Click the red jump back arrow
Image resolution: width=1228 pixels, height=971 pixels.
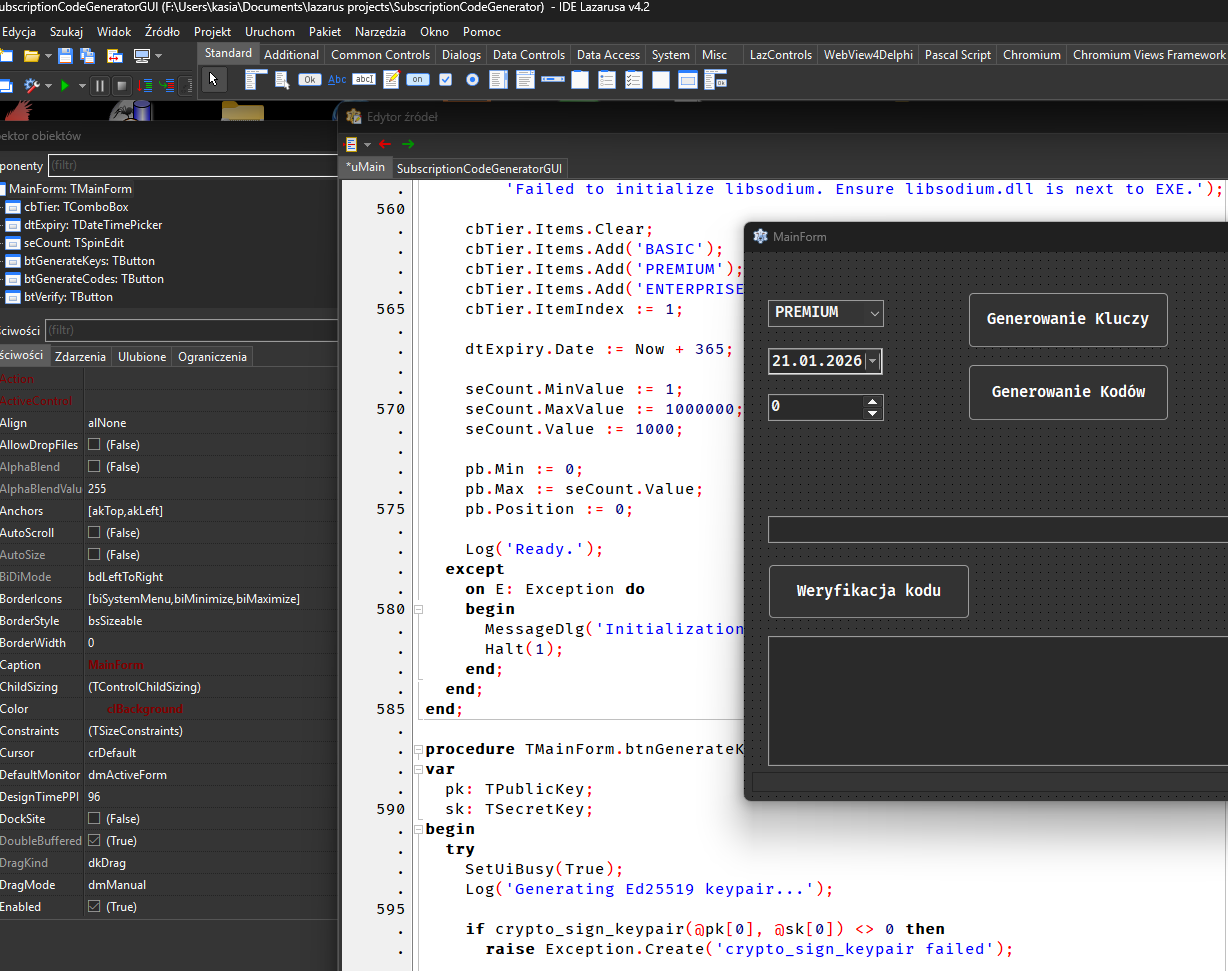click(x=385, y=144)
